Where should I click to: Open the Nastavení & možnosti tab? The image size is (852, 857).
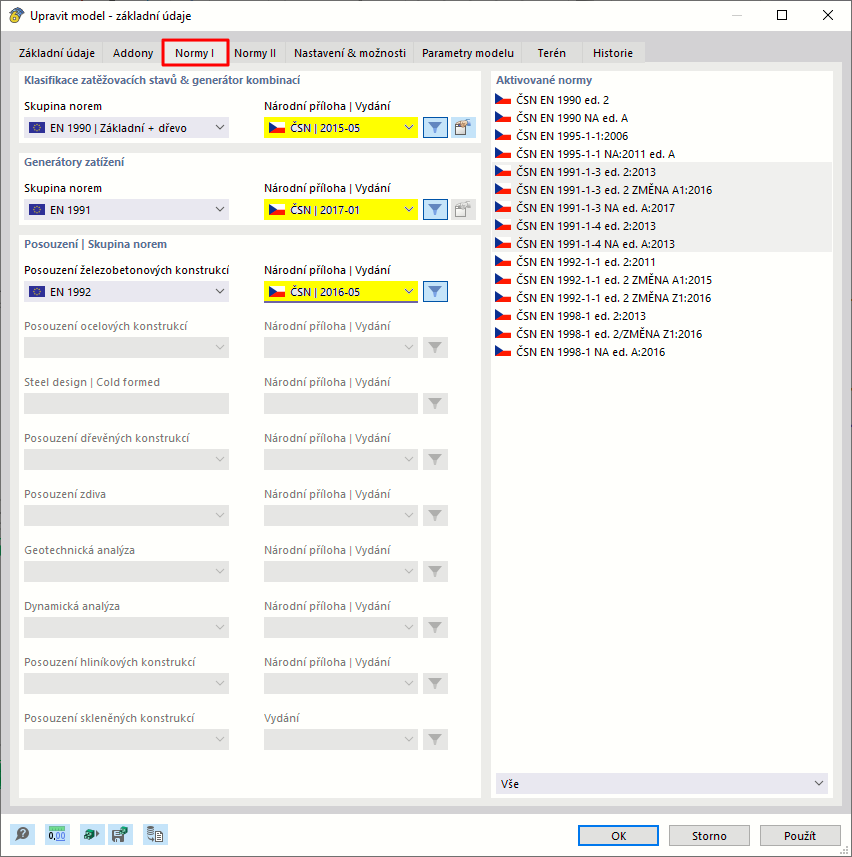(x=350, y=53)
